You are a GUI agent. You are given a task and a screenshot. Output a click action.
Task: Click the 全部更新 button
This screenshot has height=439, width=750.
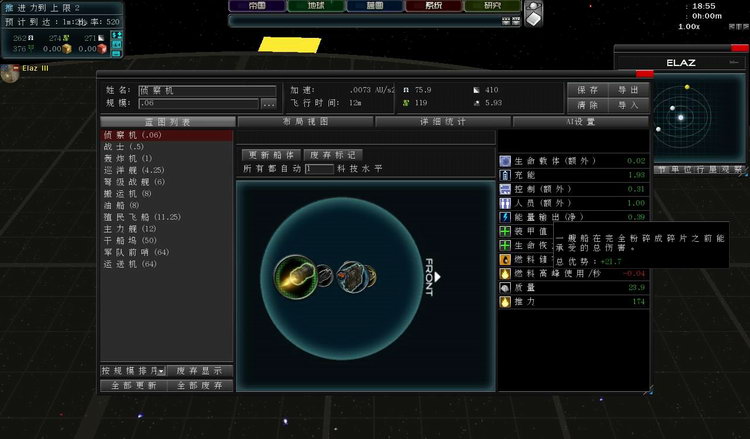click(x=133, y=385)
